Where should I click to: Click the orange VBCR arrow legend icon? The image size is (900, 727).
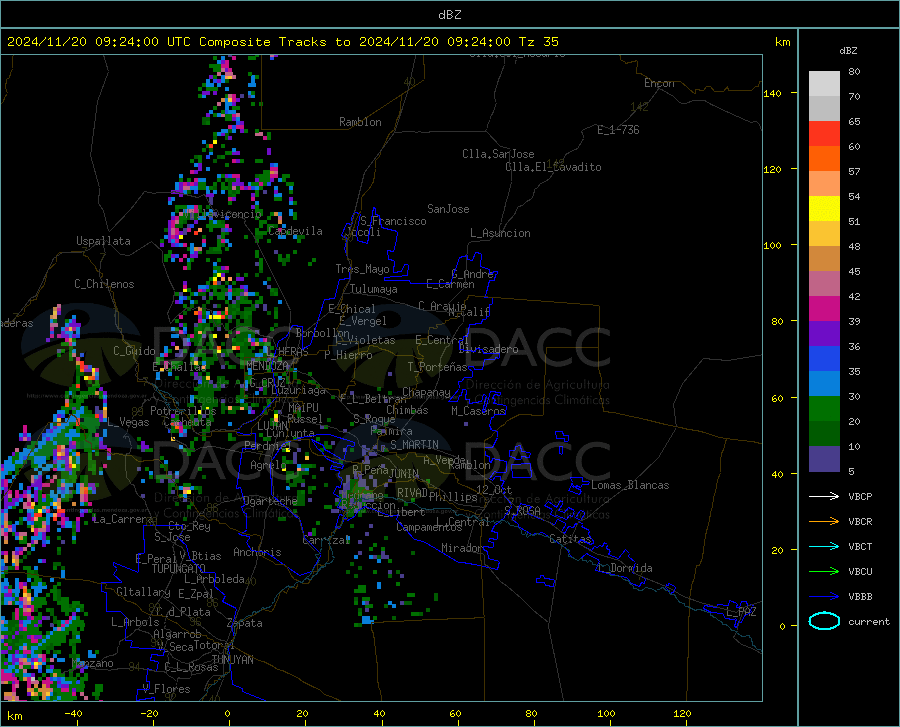coord(824,522)
